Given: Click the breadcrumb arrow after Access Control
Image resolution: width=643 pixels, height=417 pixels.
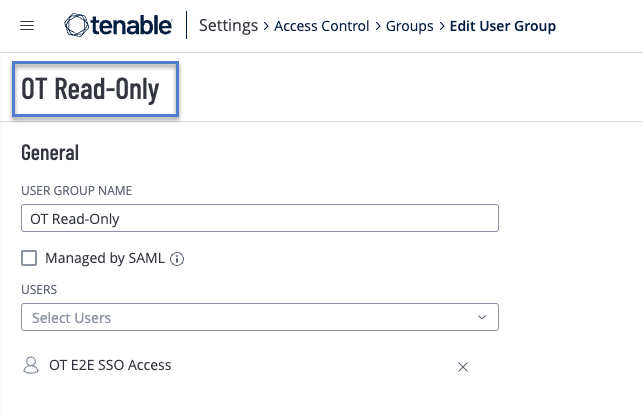Looking at the screenshot, I should [378, 26].
